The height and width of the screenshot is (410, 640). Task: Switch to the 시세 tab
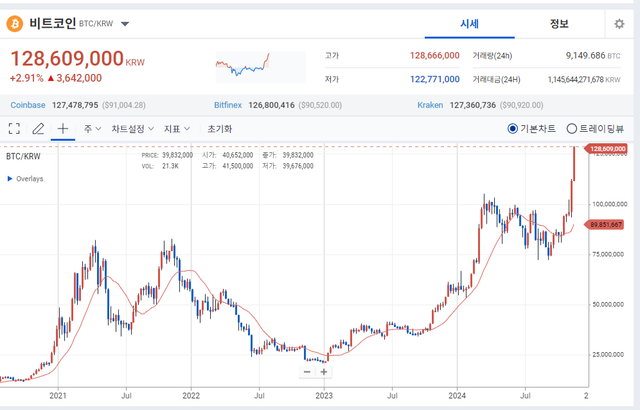pyautogui.click(x=469, y=24)
